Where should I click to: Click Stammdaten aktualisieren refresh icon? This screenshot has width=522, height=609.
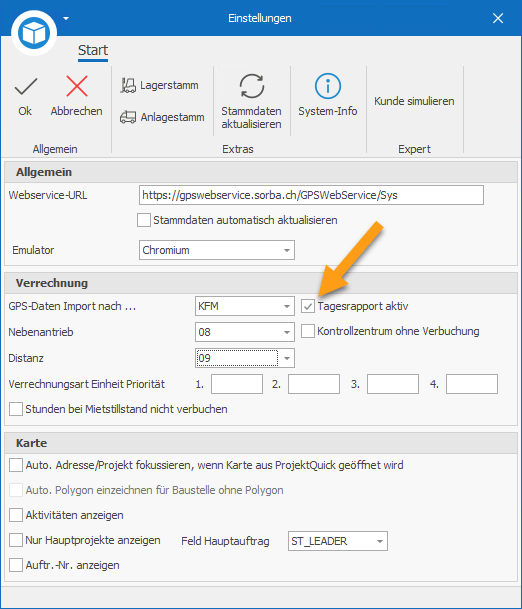[x=252, y=86]
